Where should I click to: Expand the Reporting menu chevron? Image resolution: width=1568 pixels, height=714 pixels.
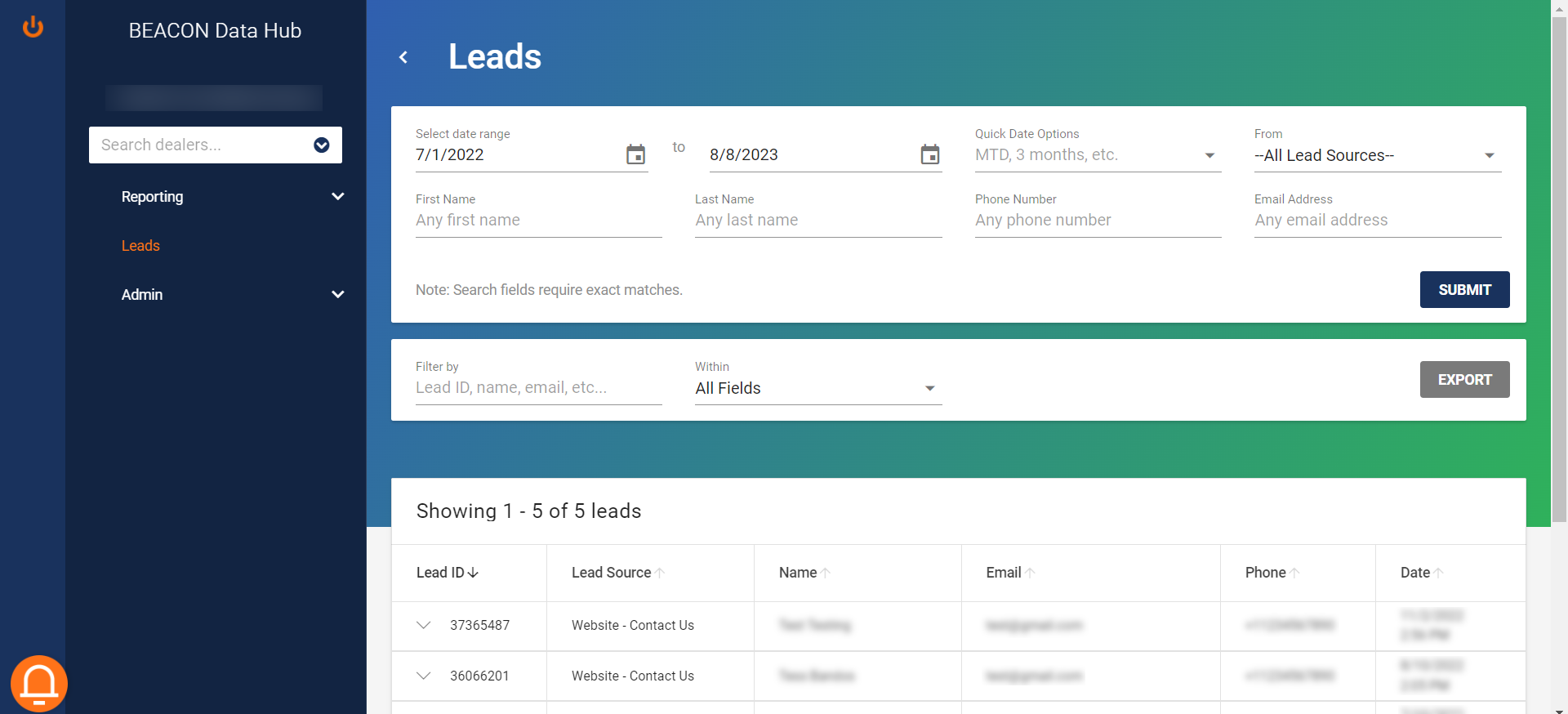338,197
